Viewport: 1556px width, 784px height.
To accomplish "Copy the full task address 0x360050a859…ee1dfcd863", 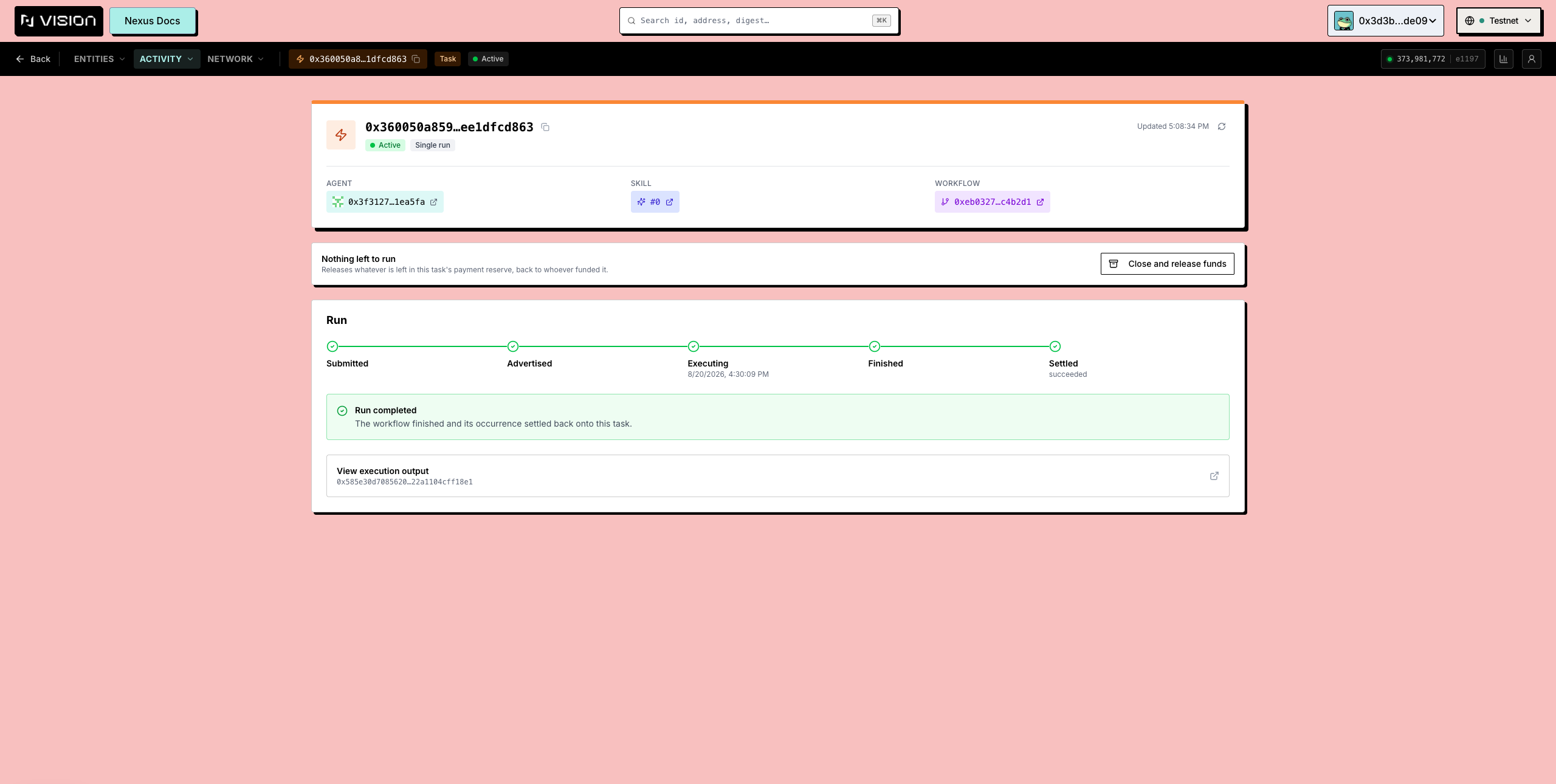I will (x=545, y=127).
